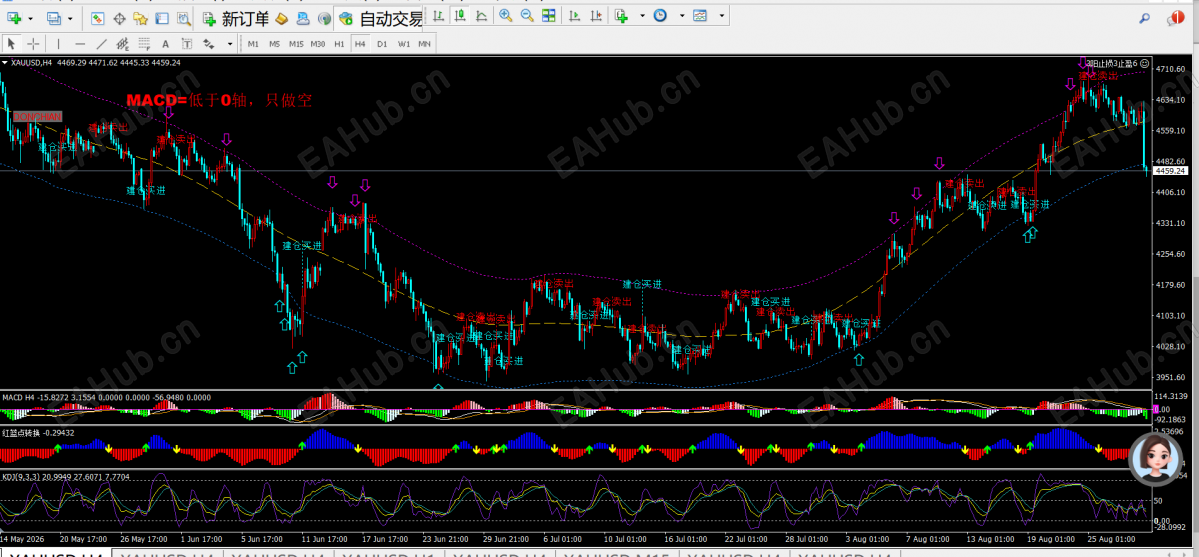Switch to MN timeframe
Screen dimensions: 1199x557
[x=424, y=44]
